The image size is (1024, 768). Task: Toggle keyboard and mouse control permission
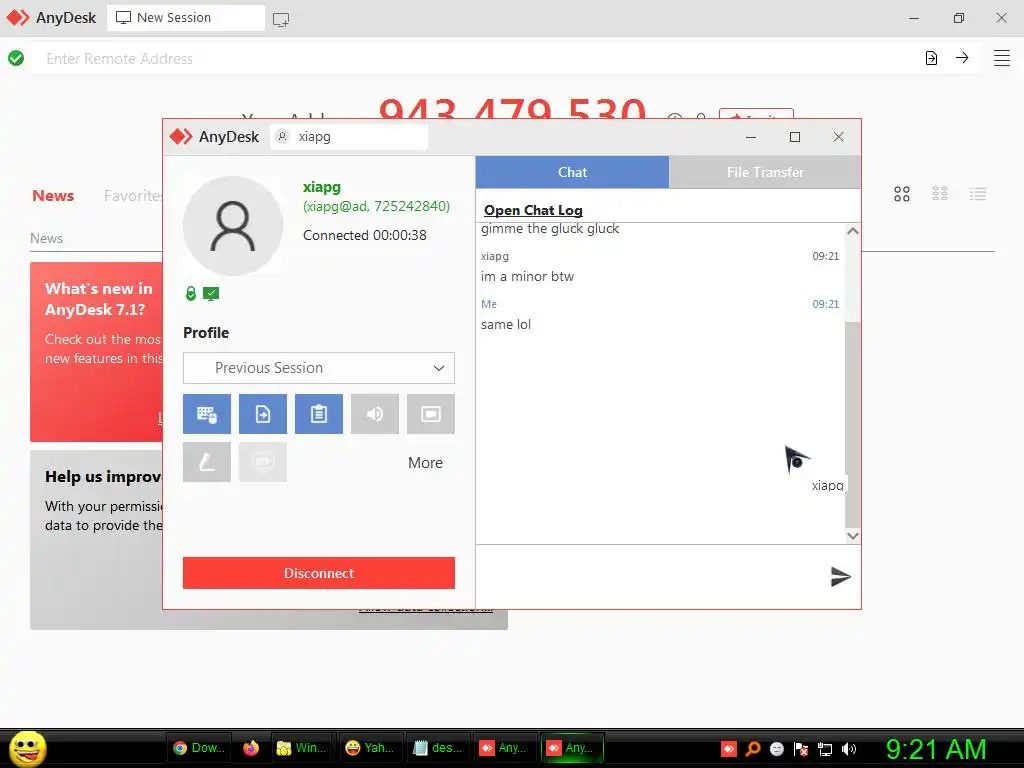[x=206, y=414]
